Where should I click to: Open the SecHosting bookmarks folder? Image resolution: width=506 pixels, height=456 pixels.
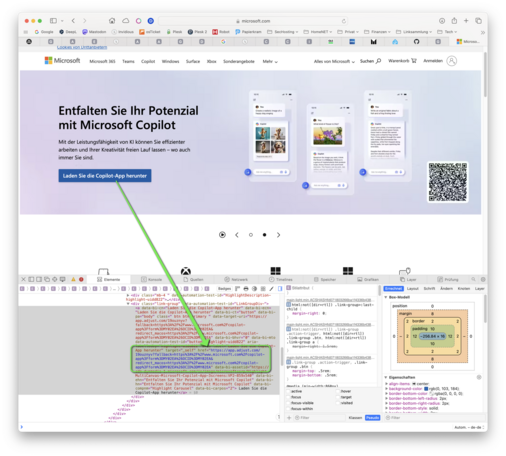click(x=283, y=32)
